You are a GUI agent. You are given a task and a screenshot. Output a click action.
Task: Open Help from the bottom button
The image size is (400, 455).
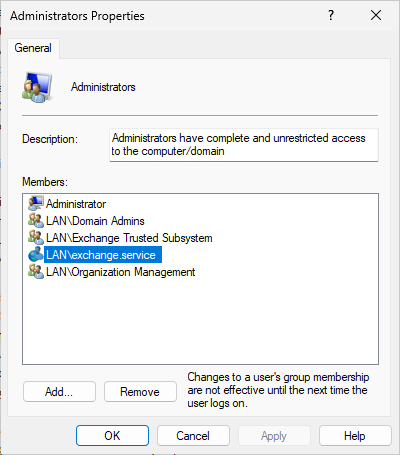355,435
